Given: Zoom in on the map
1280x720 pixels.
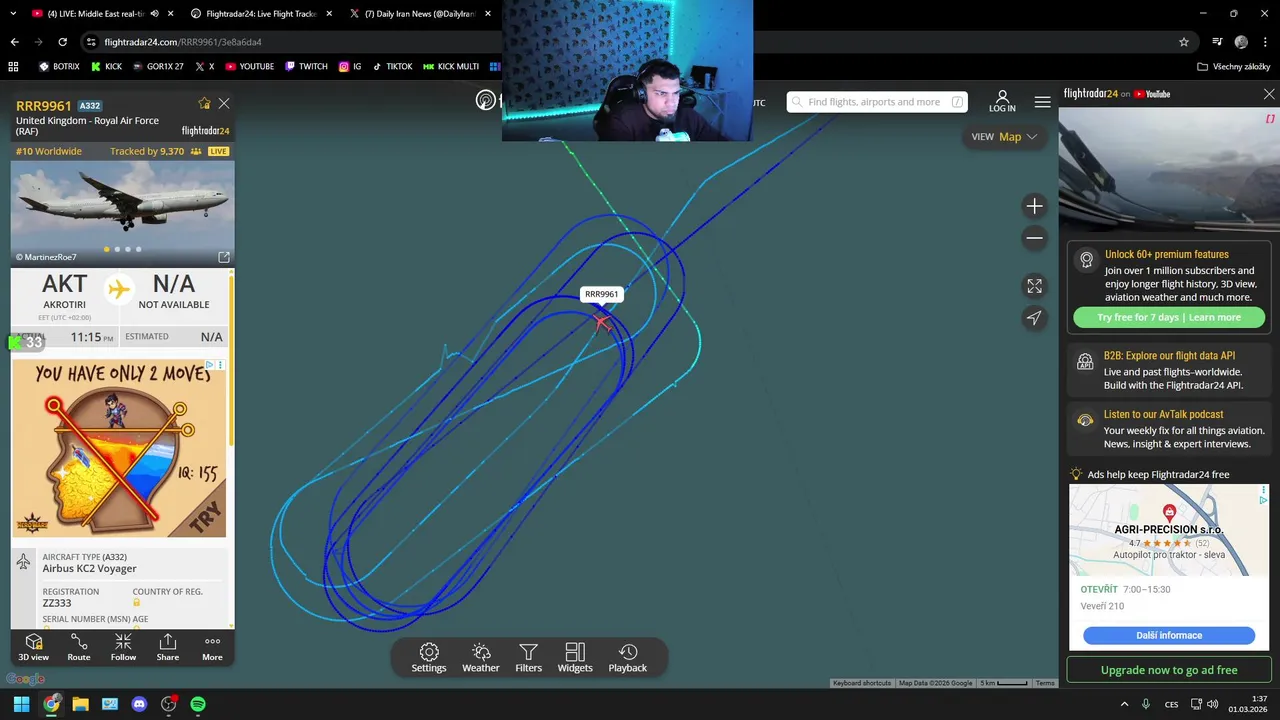Looking at the screenshot, I should [x=1034, y=206].
